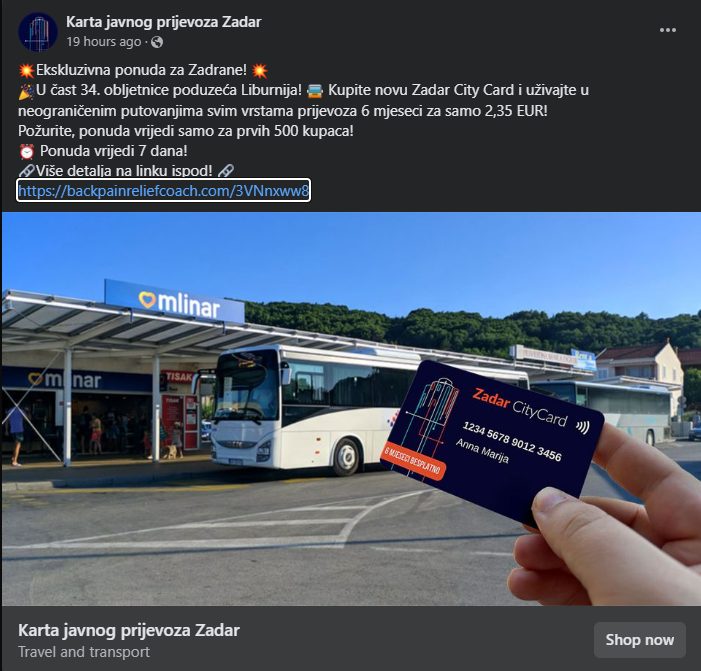701x671 pixels.
Task: Click the globe public audience icon
Action: tap(157, 42)
